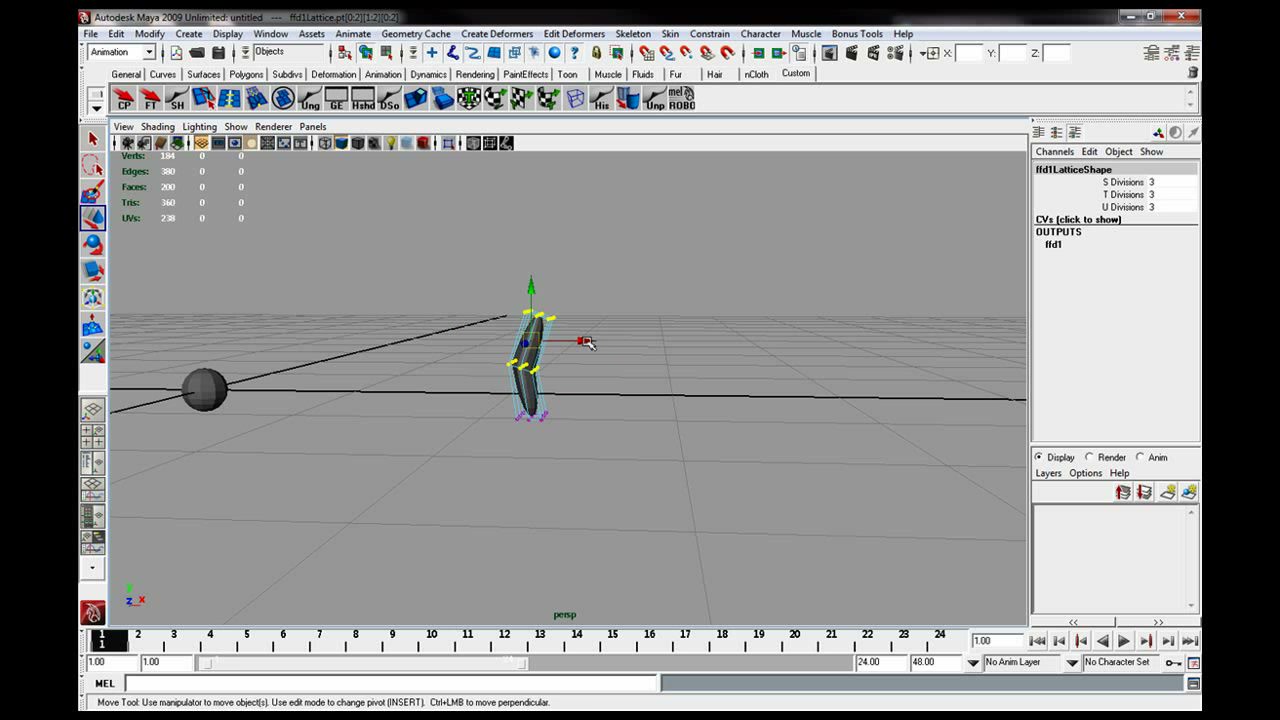
Task: Click the Animation Preferences icon
Action: coord(1194,663)
